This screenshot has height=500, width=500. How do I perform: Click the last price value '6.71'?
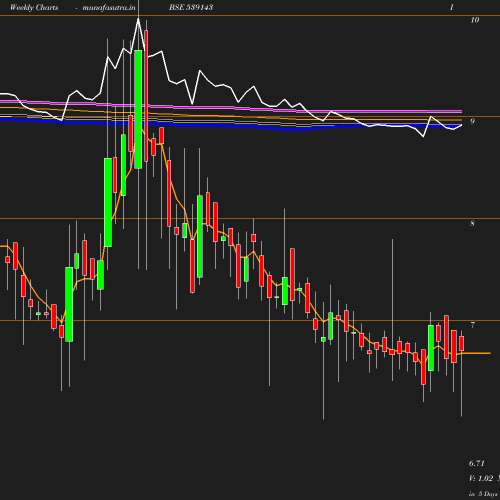pos(477,463)
